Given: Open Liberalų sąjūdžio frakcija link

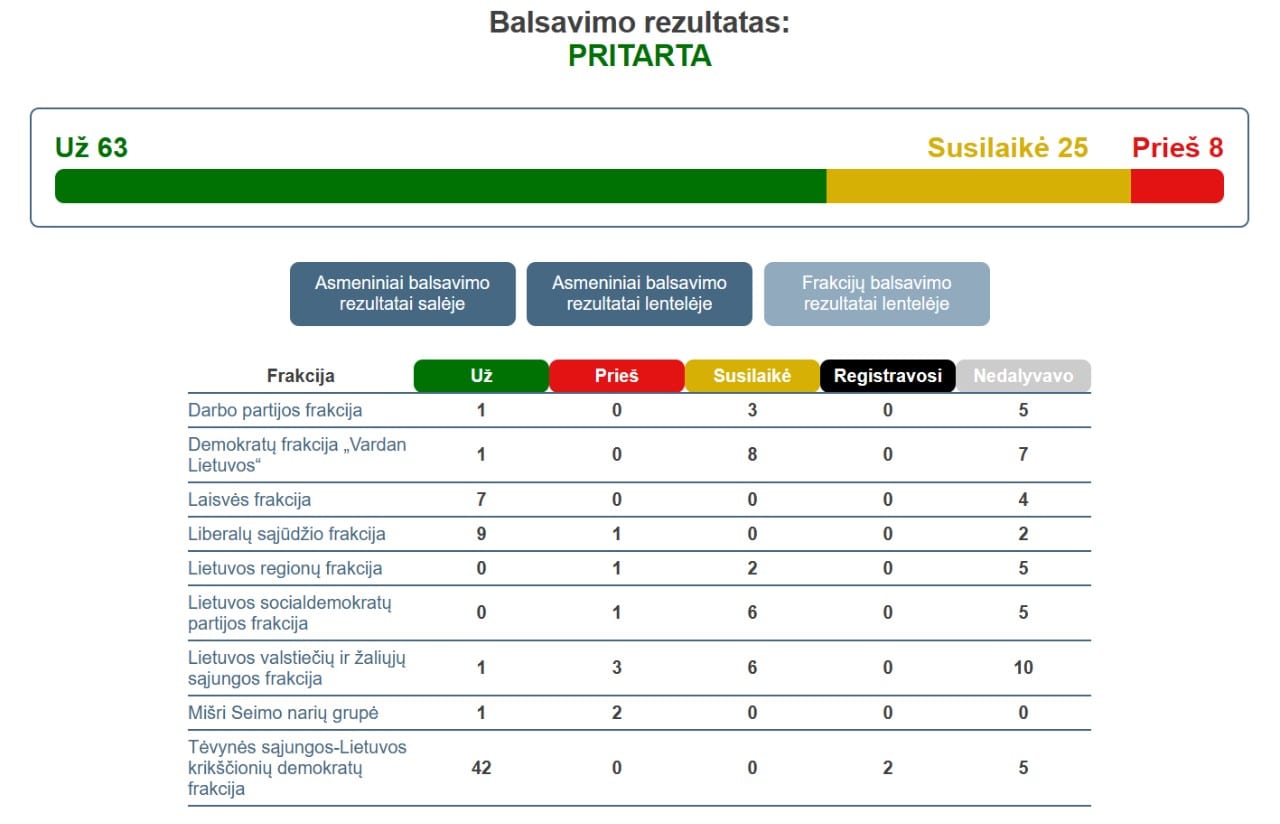Looking at the screenshot, I should [x=287, y=534].
